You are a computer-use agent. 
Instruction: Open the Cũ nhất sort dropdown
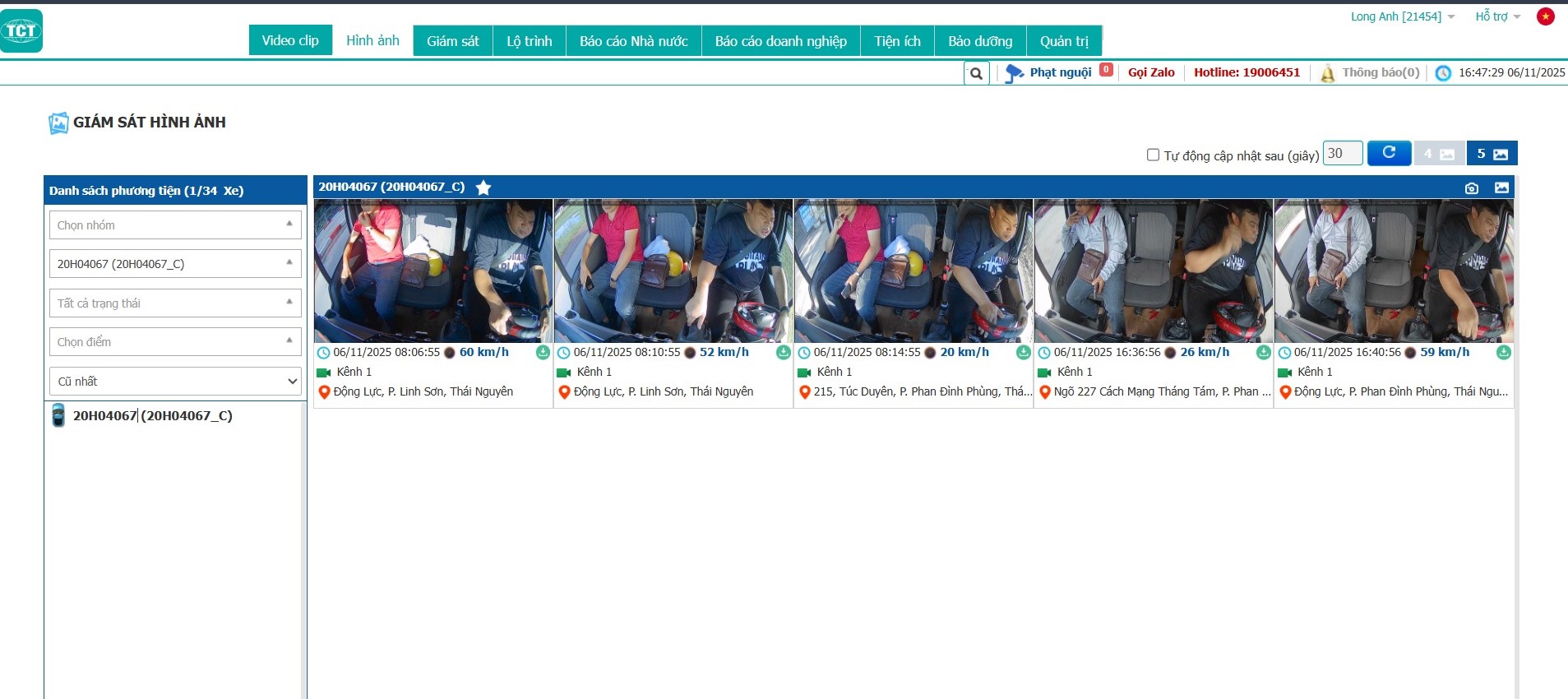coord(175,382)
